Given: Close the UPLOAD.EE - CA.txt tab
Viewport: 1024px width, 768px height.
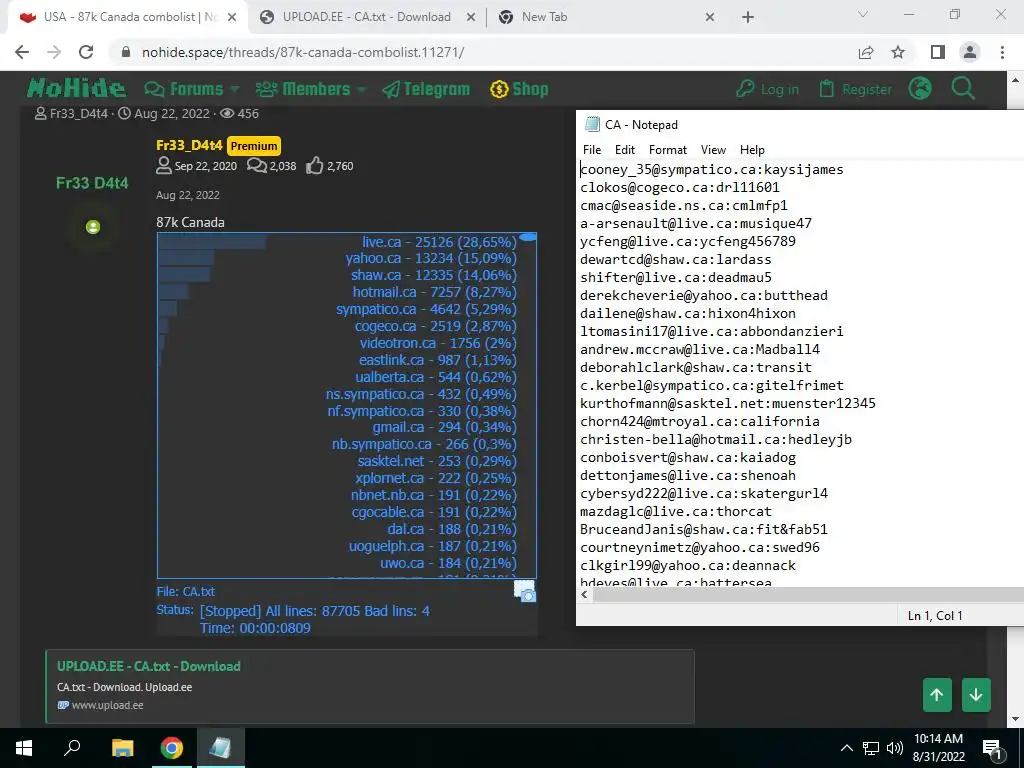Looking at the screenshot, I should pos(471,18).
